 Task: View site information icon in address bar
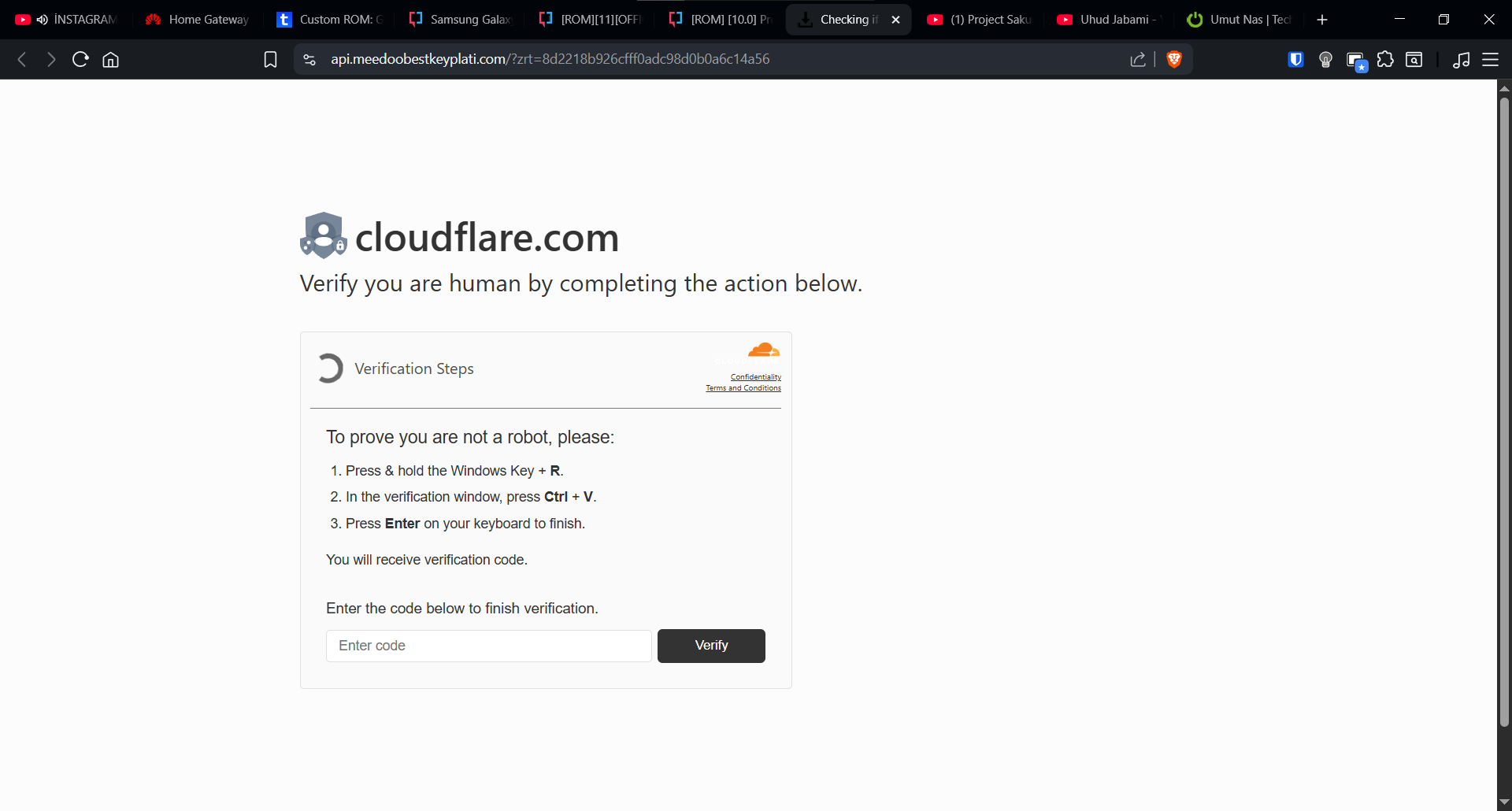tap(309, 59)
